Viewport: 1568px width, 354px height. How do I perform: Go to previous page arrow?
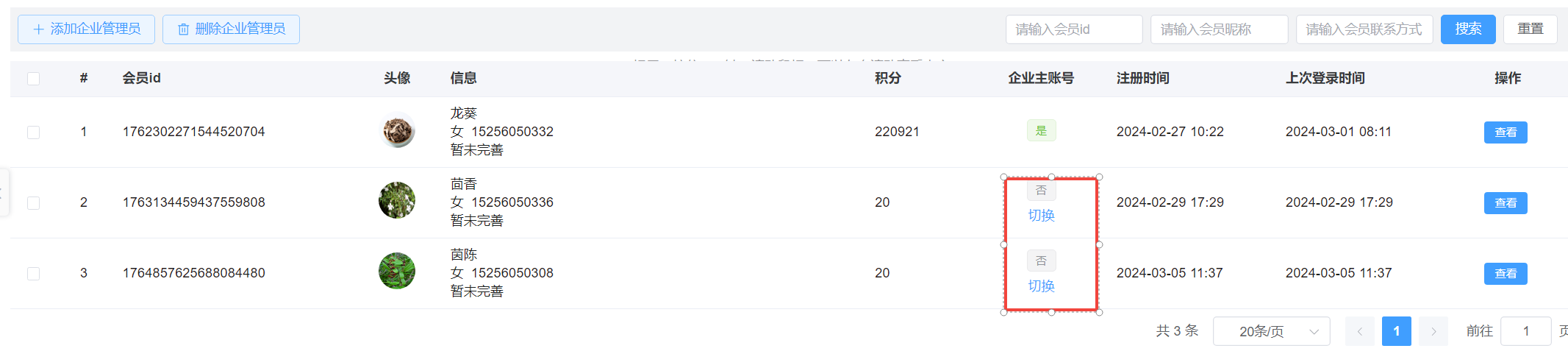(x=1360, y=331)
